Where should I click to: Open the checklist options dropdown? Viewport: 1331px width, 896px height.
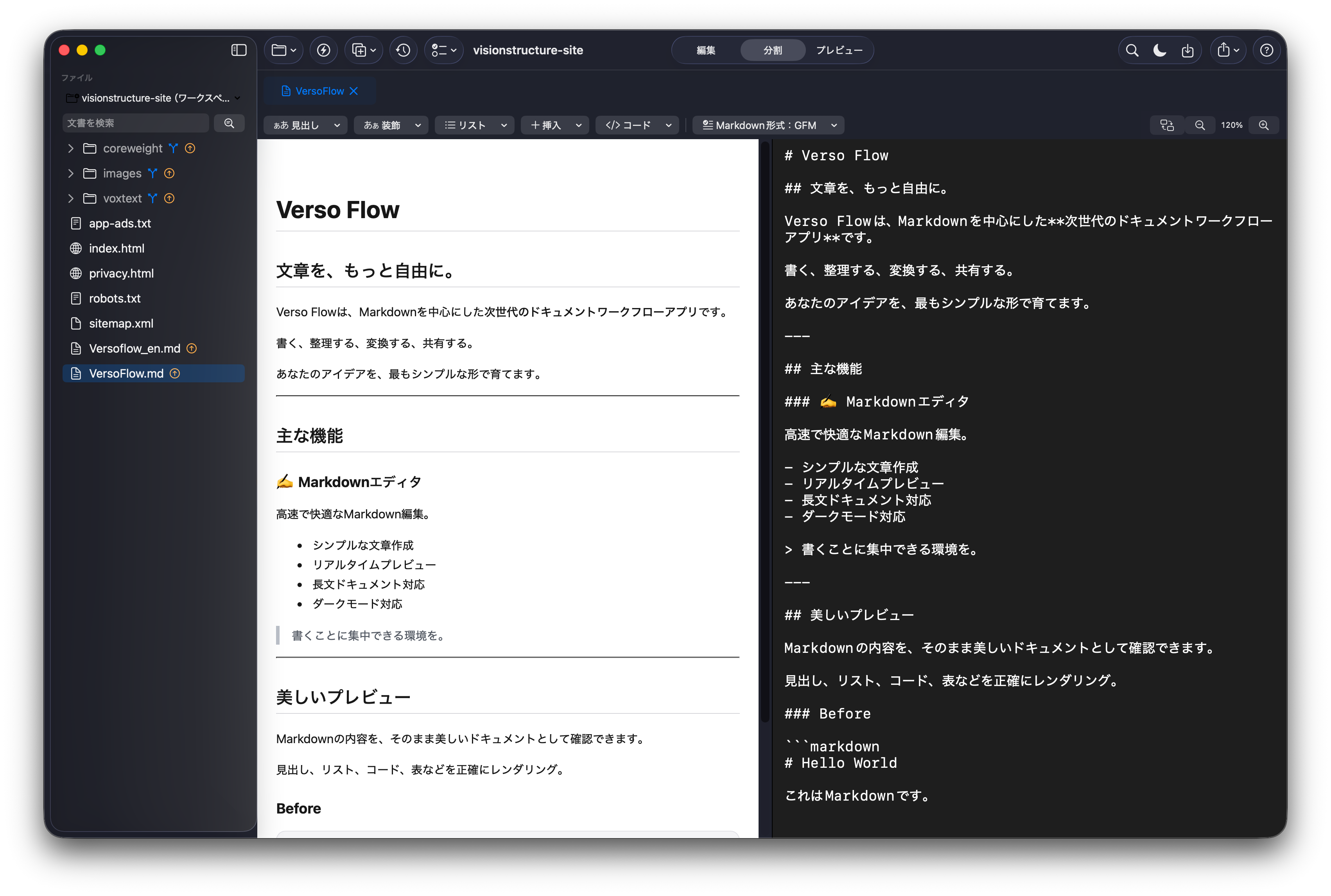[x=444, y=50]
